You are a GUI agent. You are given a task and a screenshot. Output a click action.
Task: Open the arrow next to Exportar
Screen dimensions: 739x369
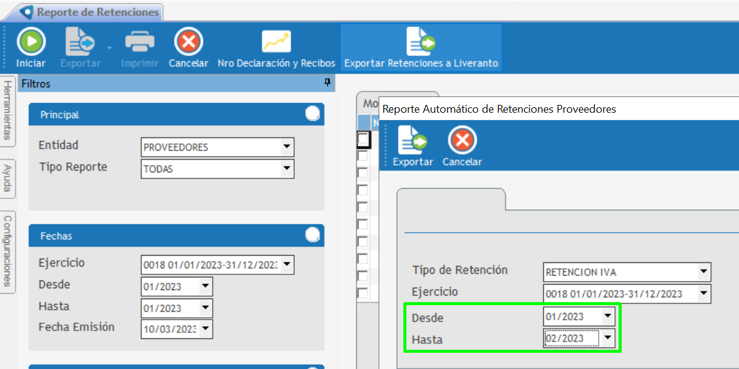pyautogui.click(x=109, y=48)
